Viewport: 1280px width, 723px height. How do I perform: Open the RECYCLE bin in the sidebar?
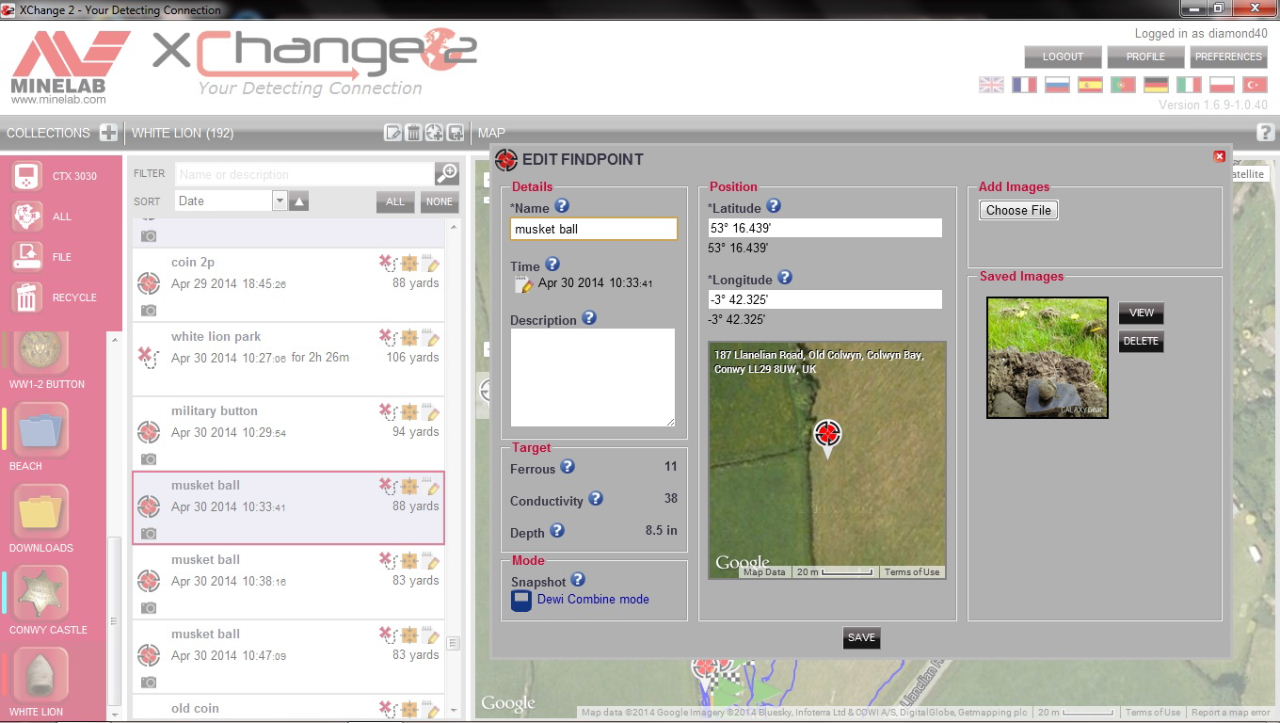[27, 297]
